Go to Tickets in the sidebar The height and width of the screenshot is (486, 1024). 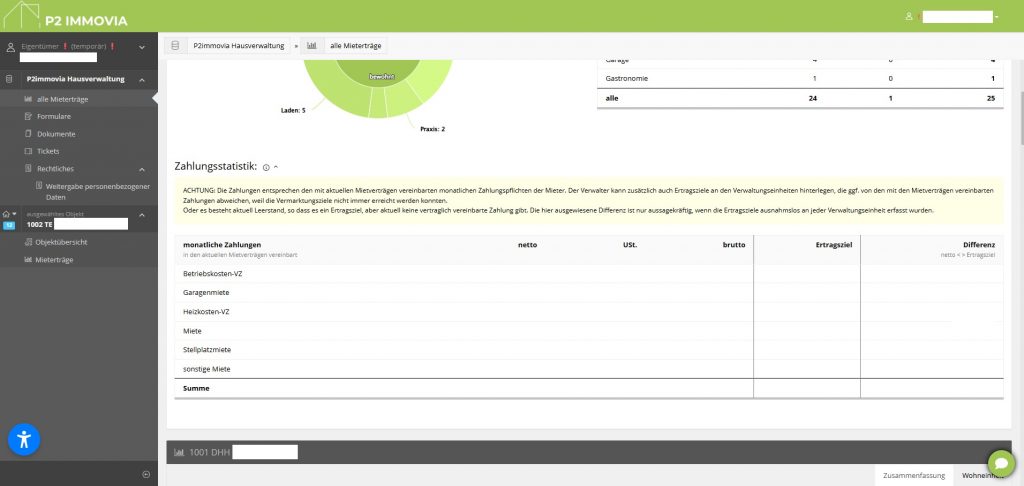pos(48,151)
